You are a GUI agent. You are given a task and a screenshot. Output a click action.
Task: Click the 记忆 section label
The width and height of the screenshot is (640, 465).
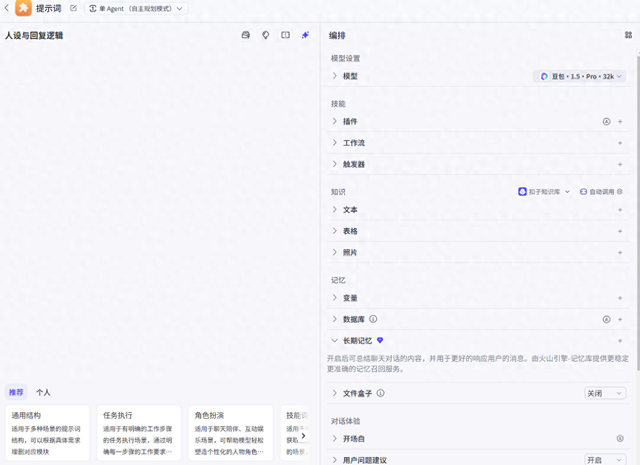coord(338,280)
